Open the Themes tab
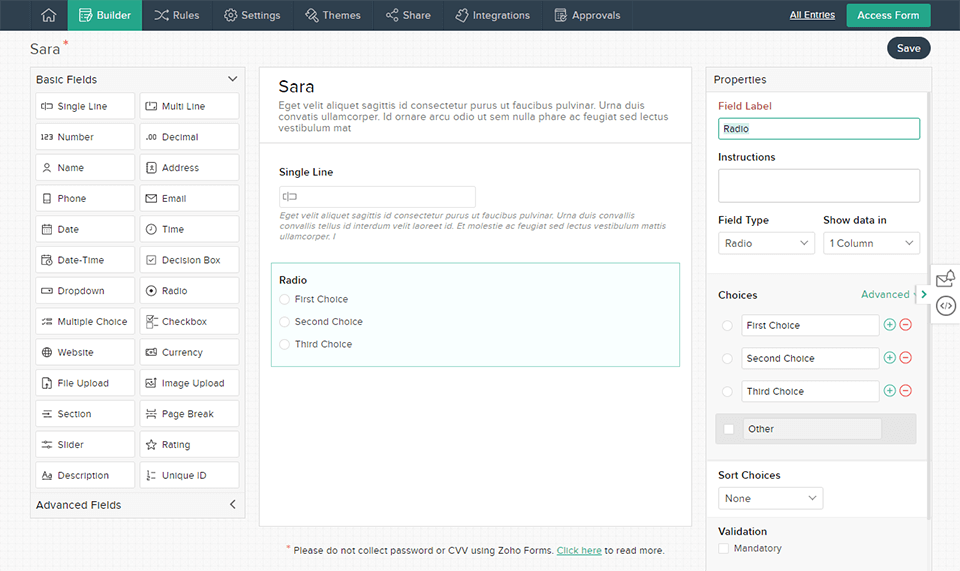Image resolution: width=960 pixels, height=571 pixels. 332,15
